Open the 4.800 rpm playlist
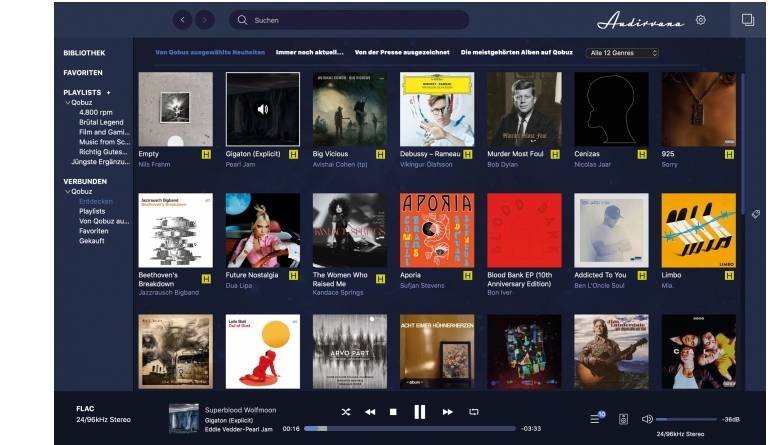770x445 pixels. tap(96, 112)
